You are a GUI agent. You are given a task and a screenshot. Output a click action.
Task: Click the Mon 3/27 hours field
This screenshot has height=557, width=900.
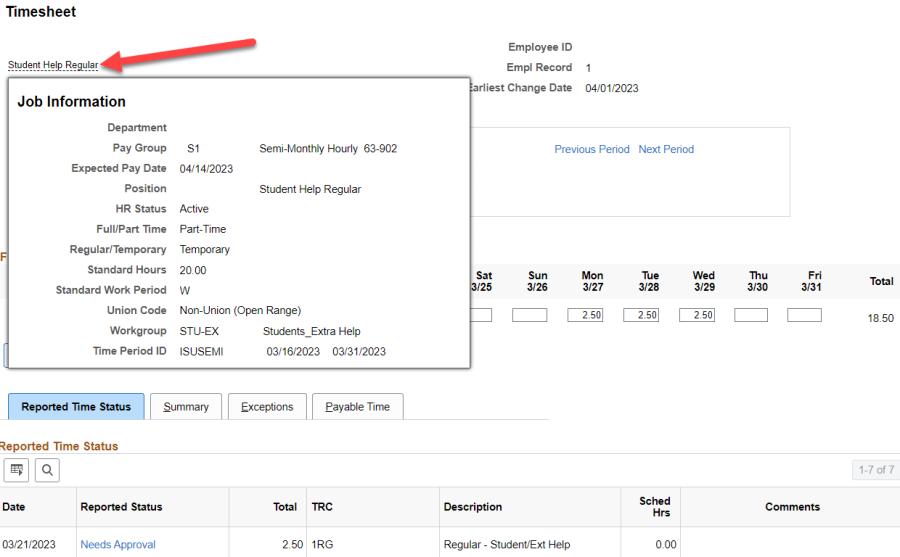click(585, 315)
